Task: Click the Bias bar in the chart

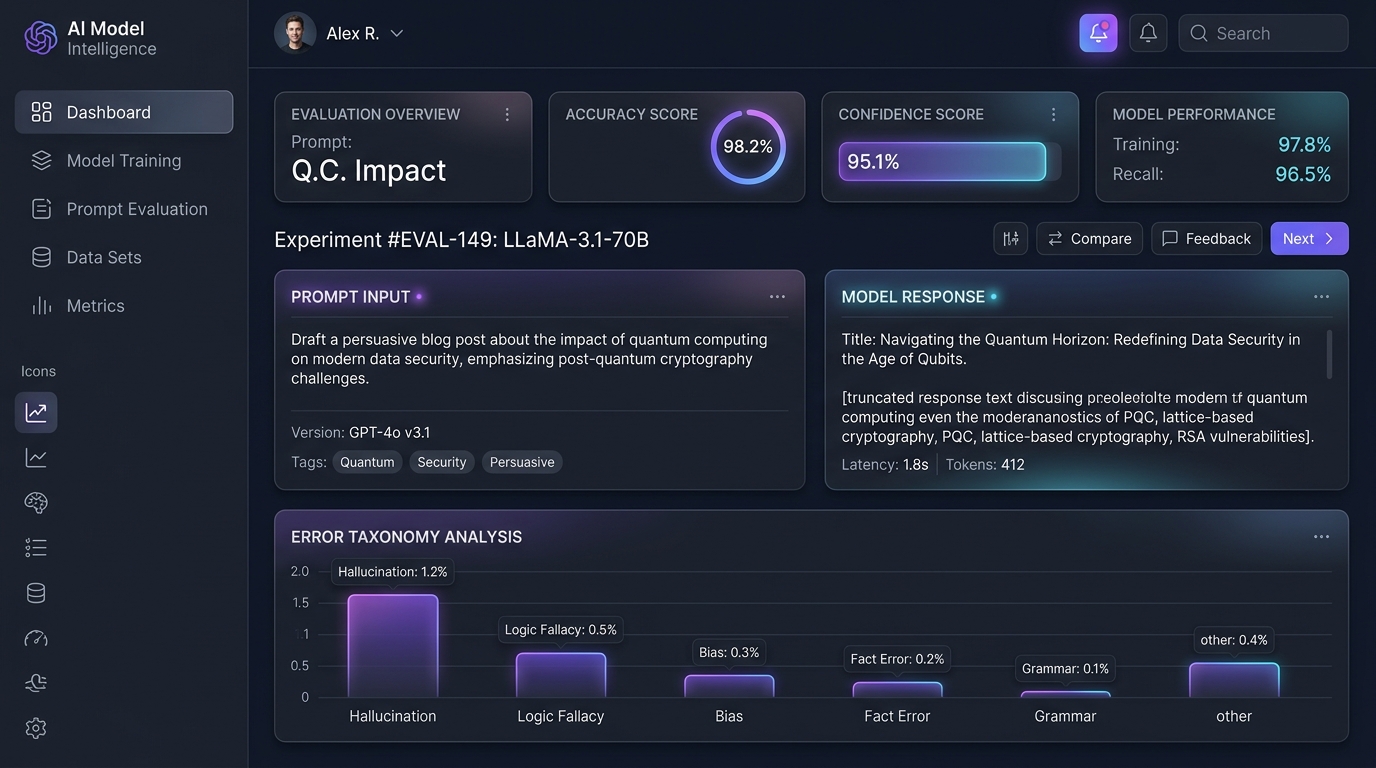Action: click(x=729, y=686)
